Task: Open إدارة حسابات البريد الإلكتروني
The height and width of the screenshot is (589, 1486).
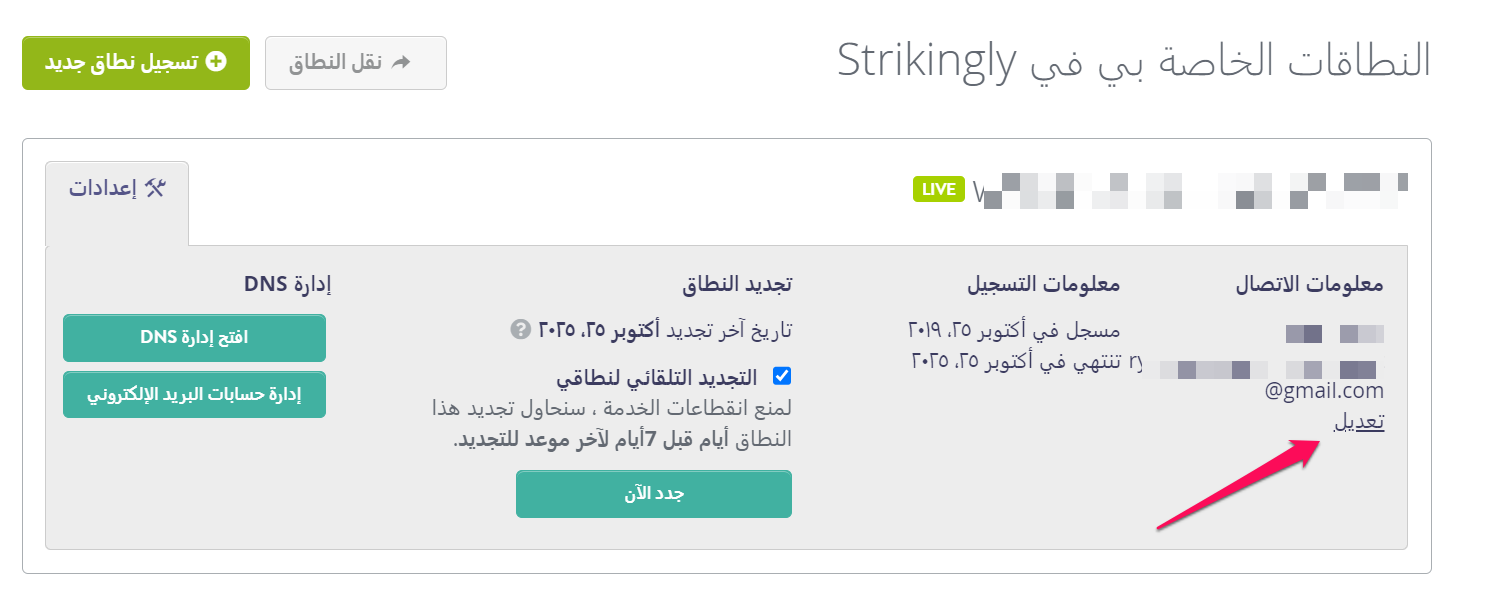Action: tap(194, 394)
